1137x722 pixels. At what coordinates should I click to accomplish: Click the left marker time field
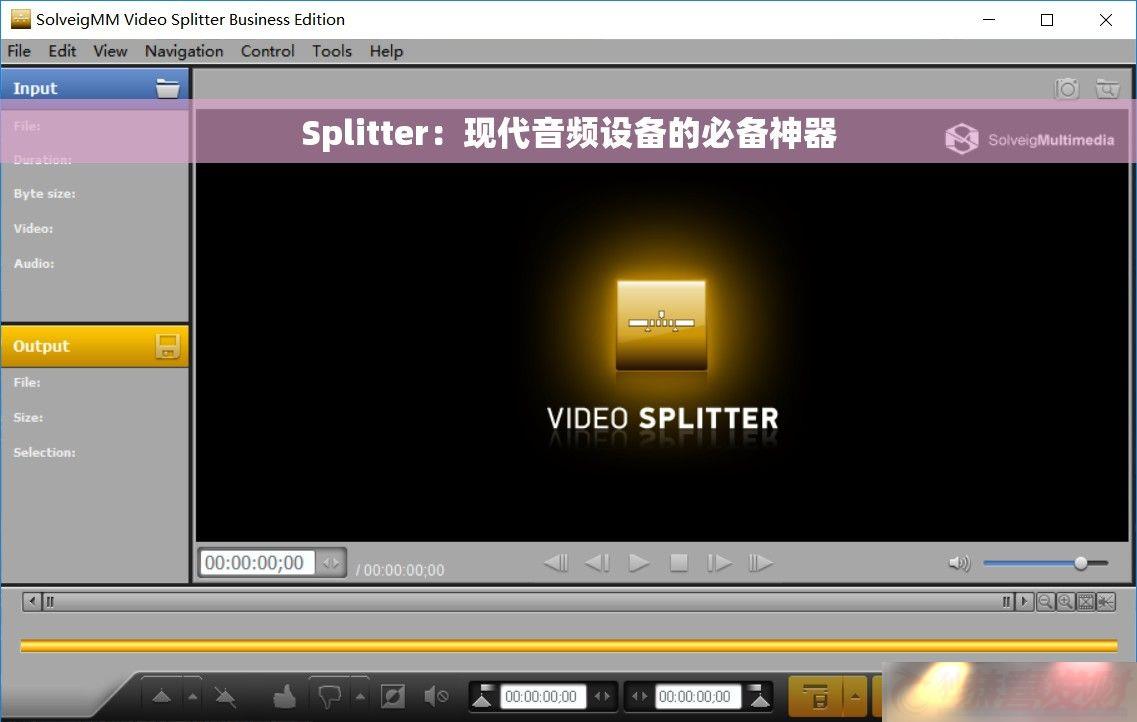click(543, 697)
